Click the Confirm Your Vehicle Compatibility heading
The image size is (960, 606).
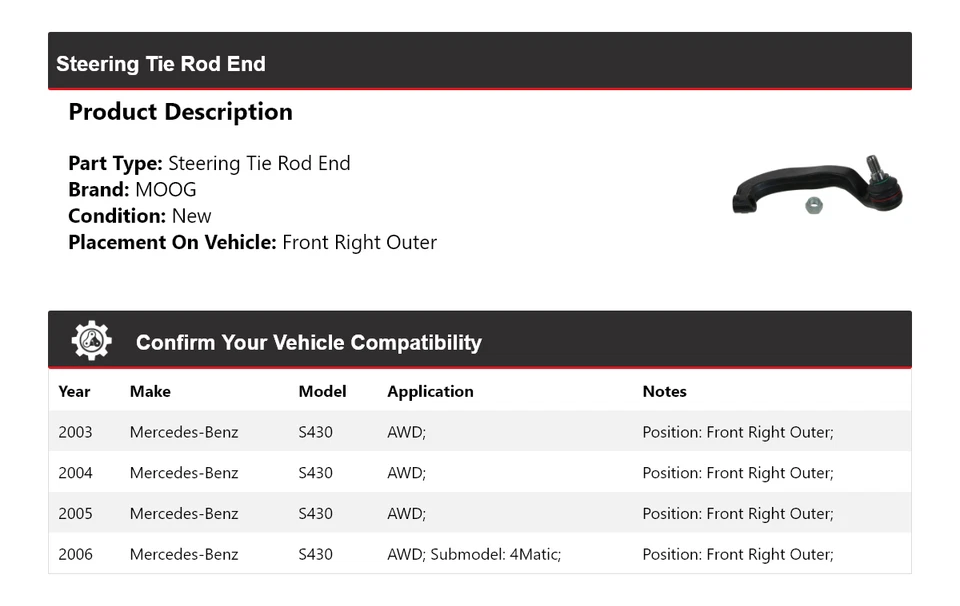click(x=308, y=343)
